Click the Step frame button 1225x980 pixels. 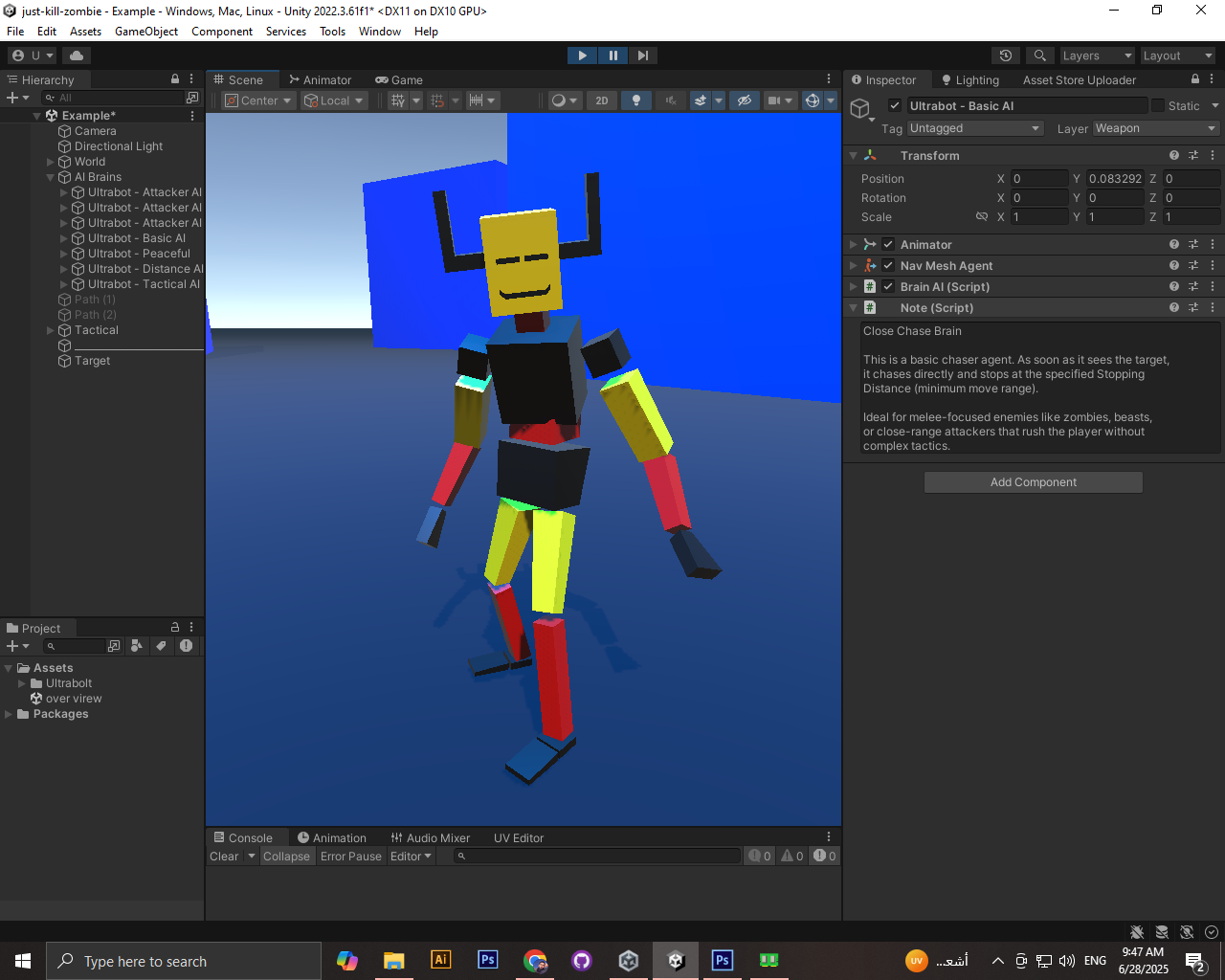coord(643,56)
